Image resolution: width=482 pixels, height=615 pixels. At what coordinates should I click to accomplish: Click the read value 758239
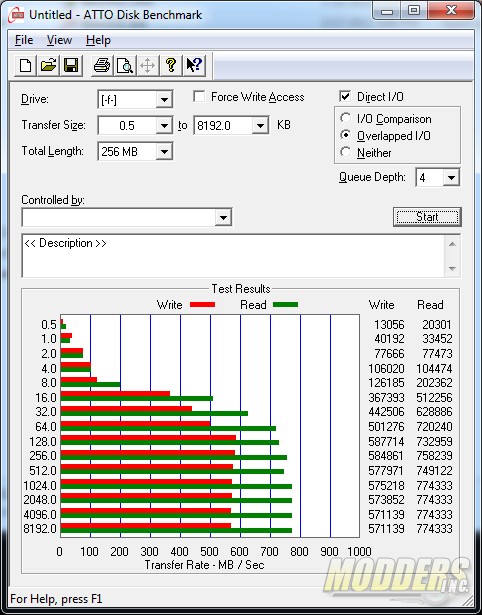pyautogui.click(x=435, y=456)
